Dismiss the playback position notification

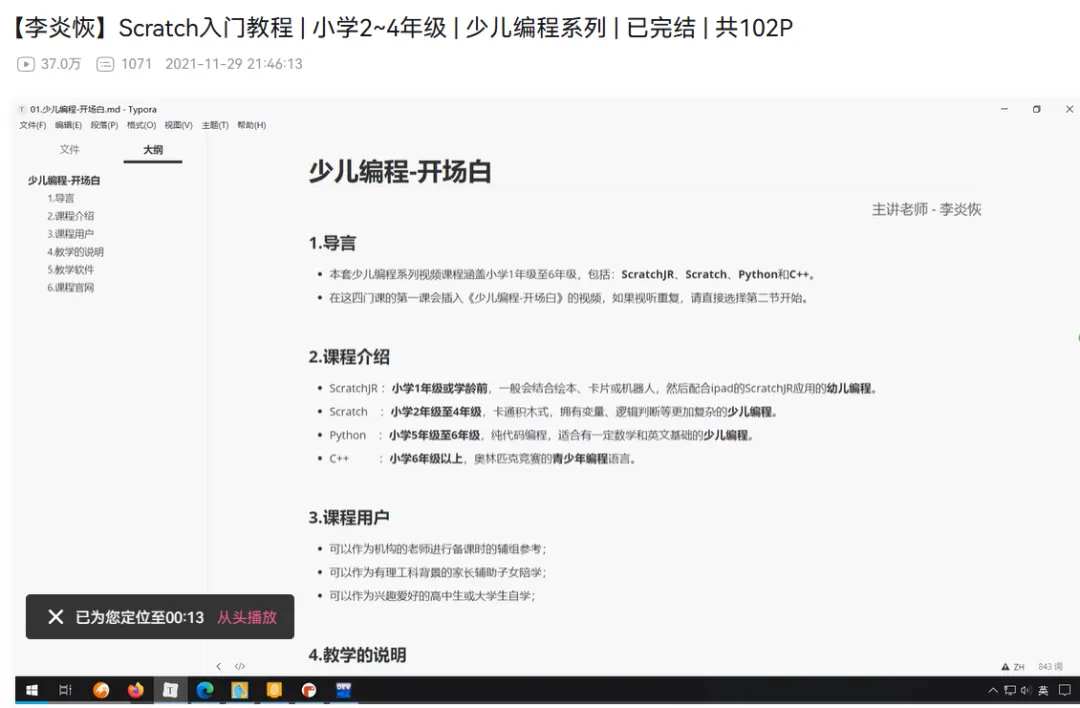pos(56,617)
